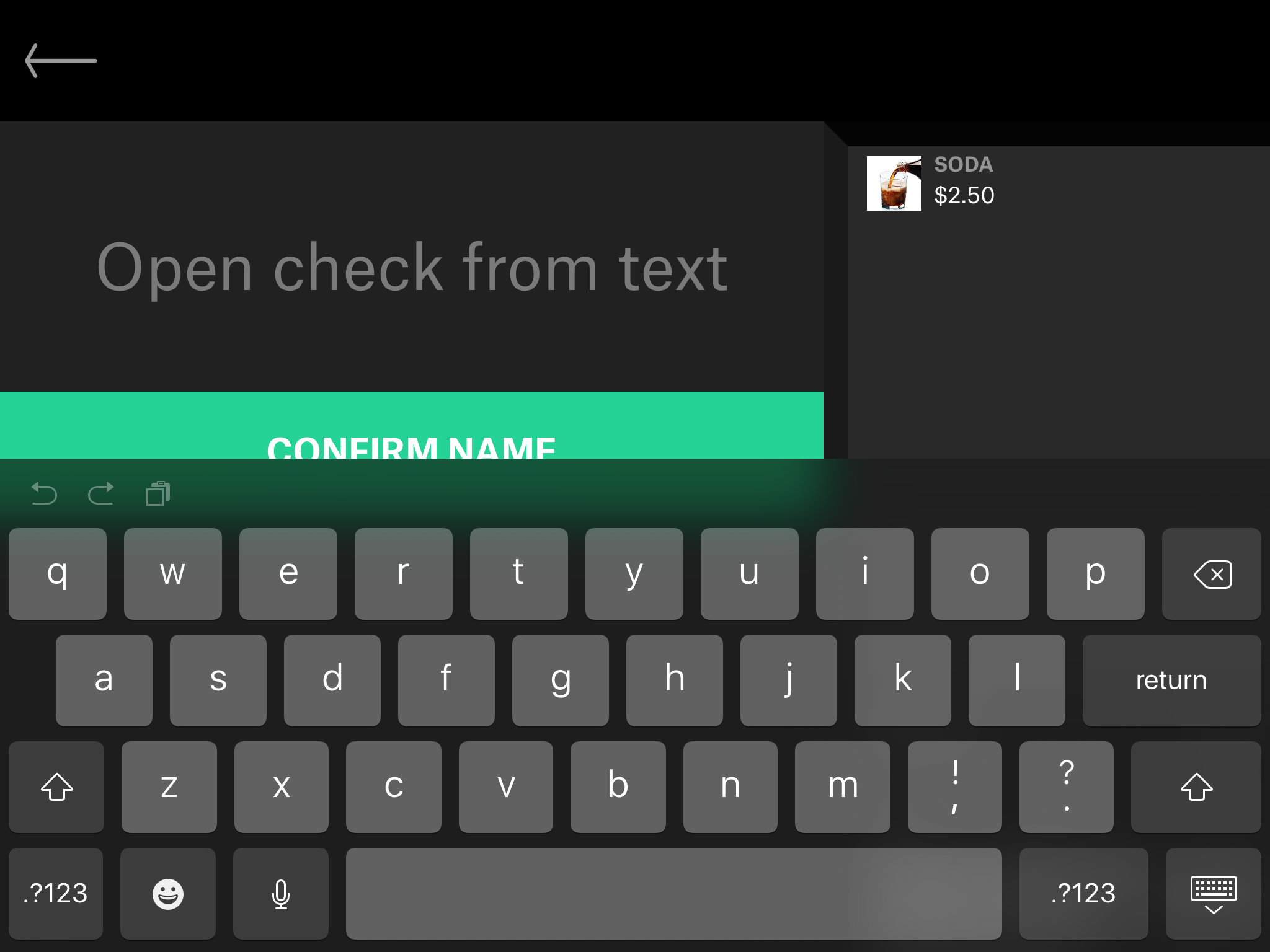
Task: Tap the question mark period key
Action: click(x=1067, y=787)
